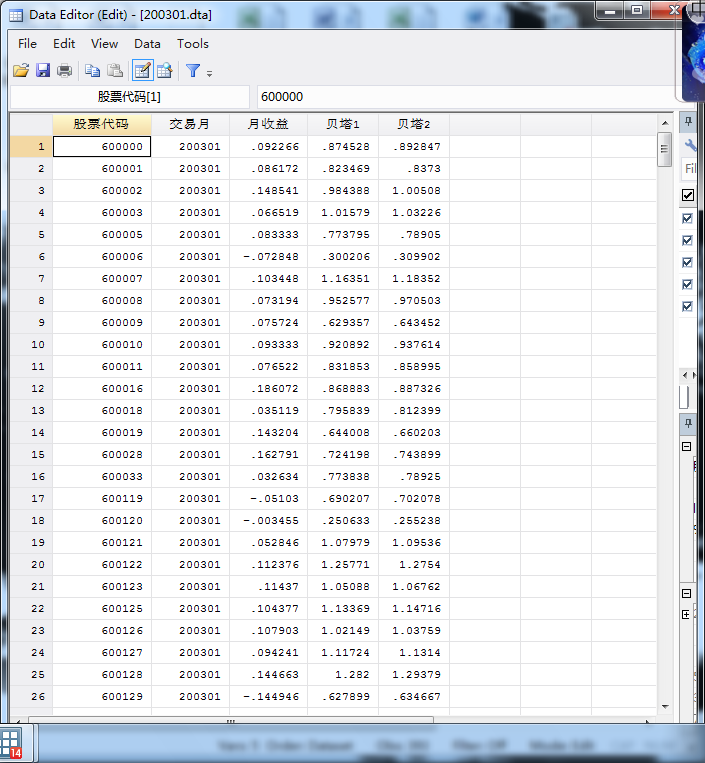Click the cell reference box 股票代码[1]
The width and height of the screenshot is (705, 763).
click(x=129, y=97)
